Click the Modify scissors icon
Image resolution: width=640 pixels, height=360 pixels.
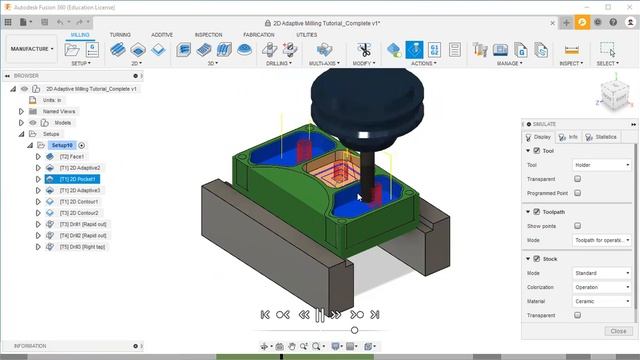tap(364, 50)
